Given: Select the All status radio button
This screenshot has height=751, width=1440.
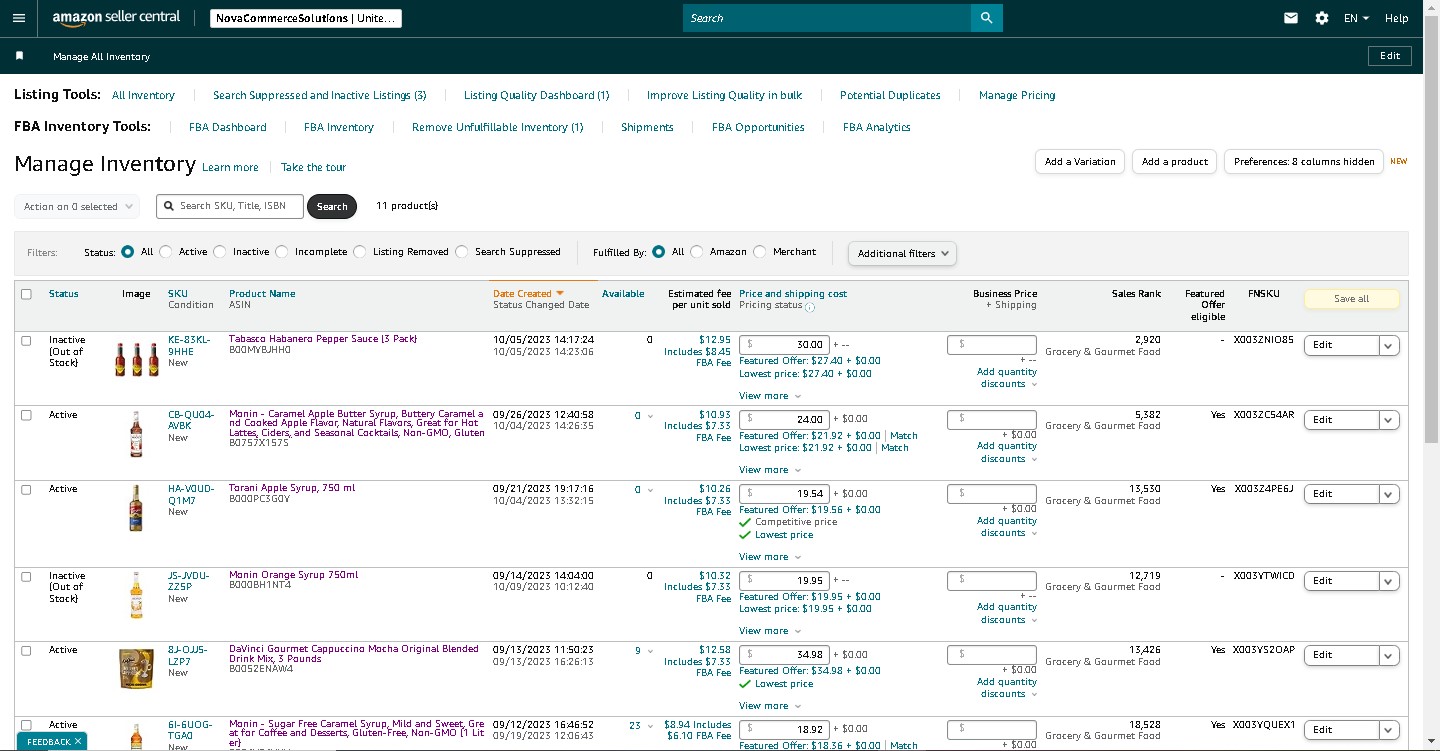Looking at the screenshot, I should point(128,252).
